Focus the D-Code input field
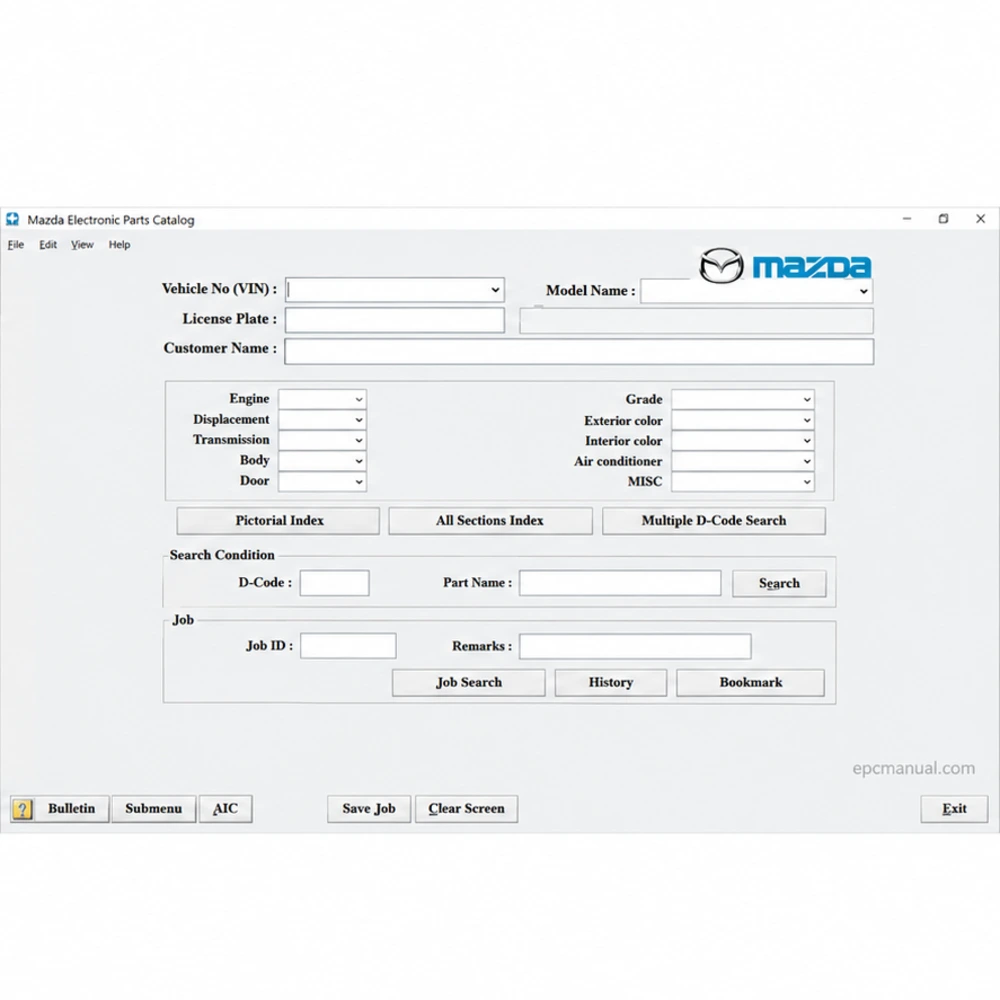1000x1000 pixels. click(x=335, y=583)
